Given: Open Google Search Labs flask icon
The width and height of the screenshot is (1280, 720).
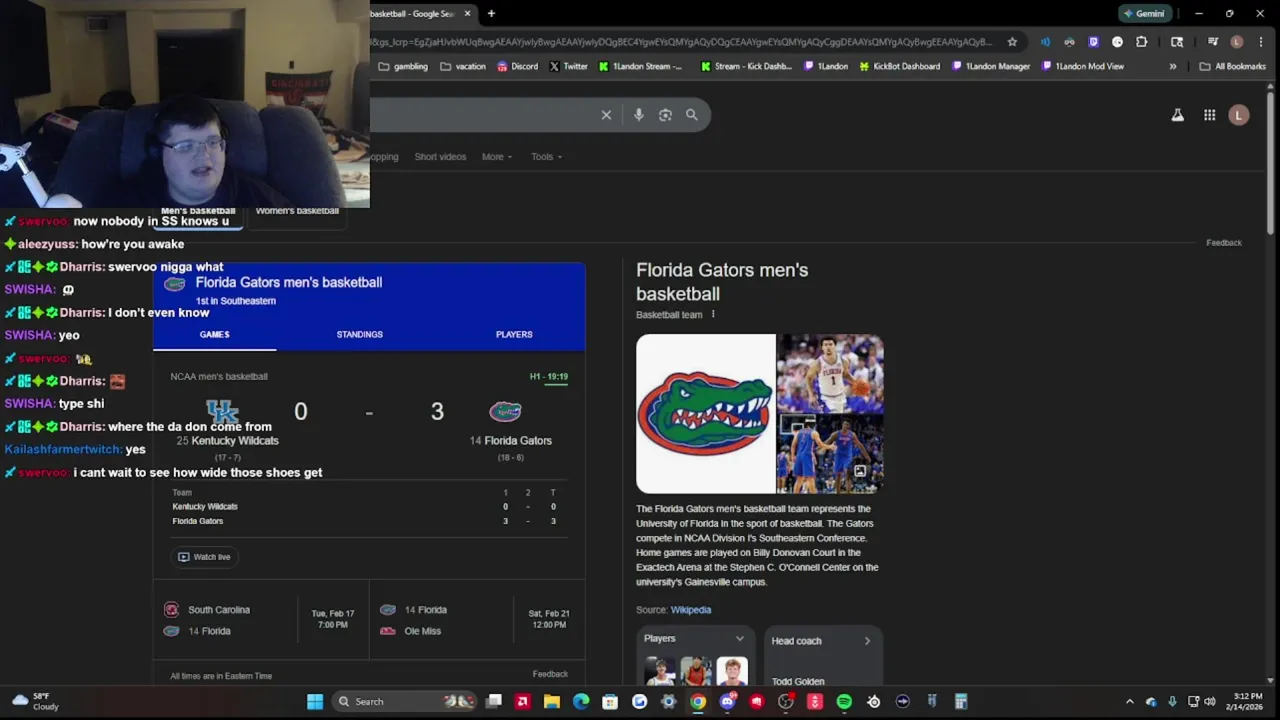Looking at the screenshot, I should (1178, 115).
